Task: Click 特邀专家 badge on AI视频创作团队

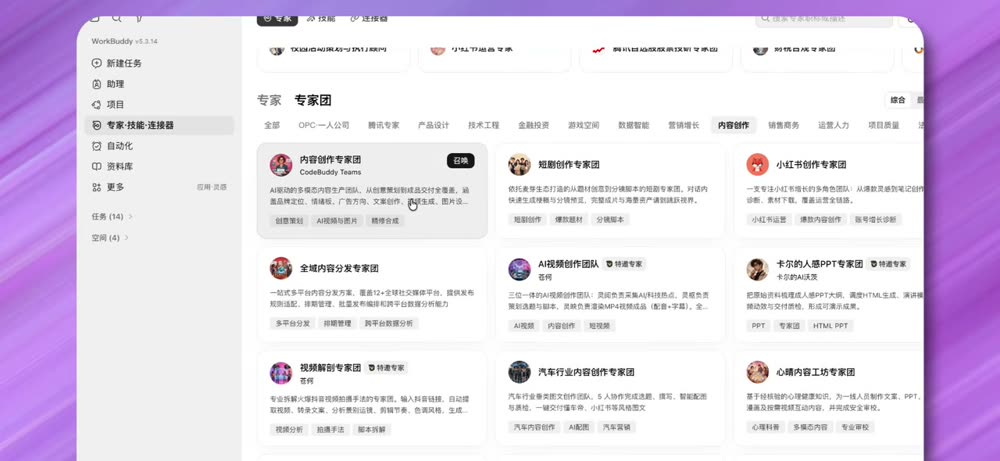Action: pos(624,264)
